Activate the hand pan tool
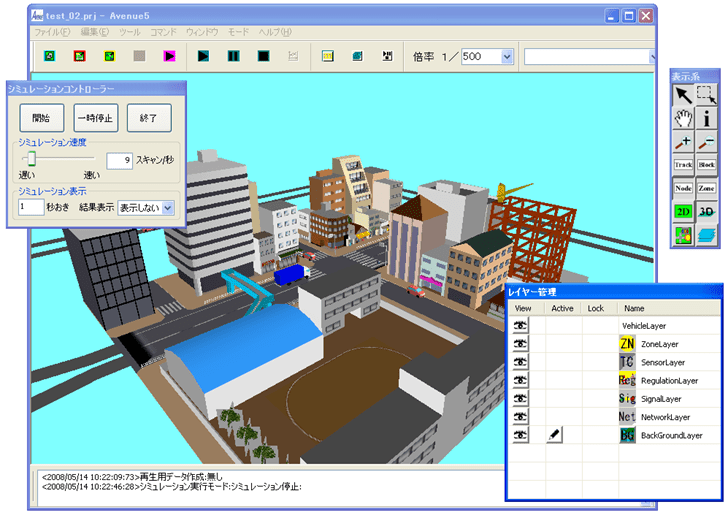Image resolution: width=728 pixels, height=518 pixels. [x=683, y=119]
